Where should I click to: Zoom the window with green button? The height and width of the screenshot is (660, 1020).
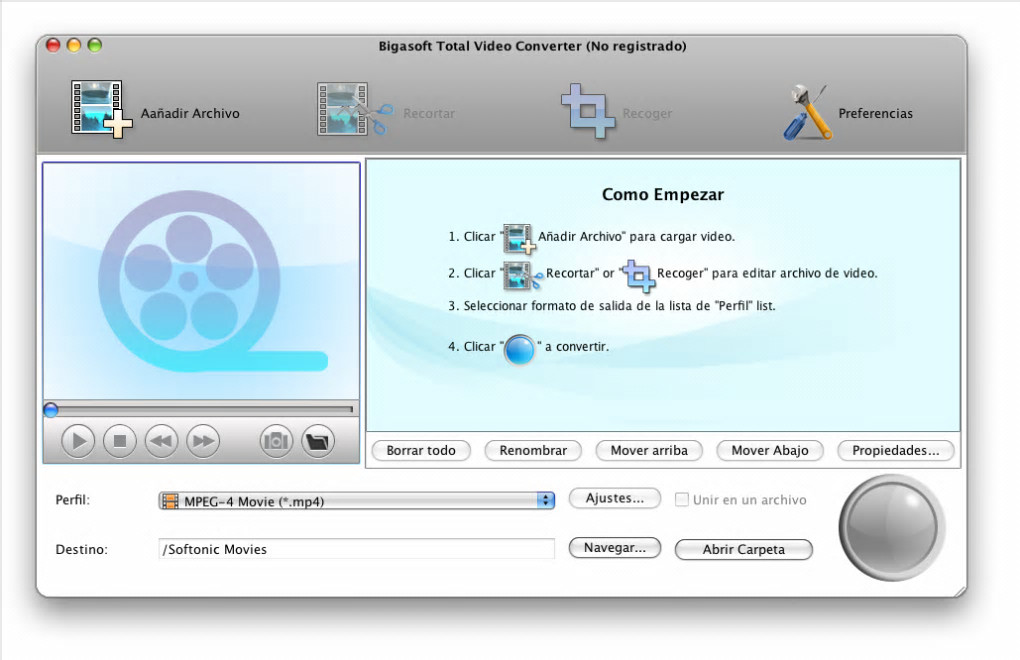click(x=95, y=45)
